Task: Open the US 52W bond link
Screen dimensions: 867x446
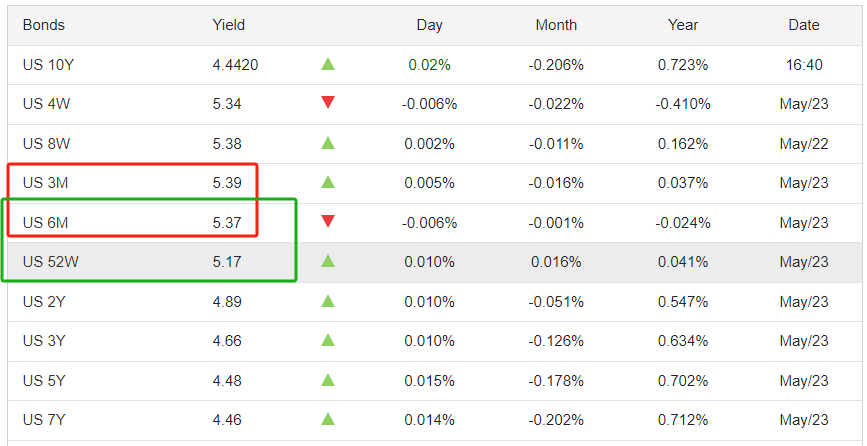Action: tap(49, 262)
